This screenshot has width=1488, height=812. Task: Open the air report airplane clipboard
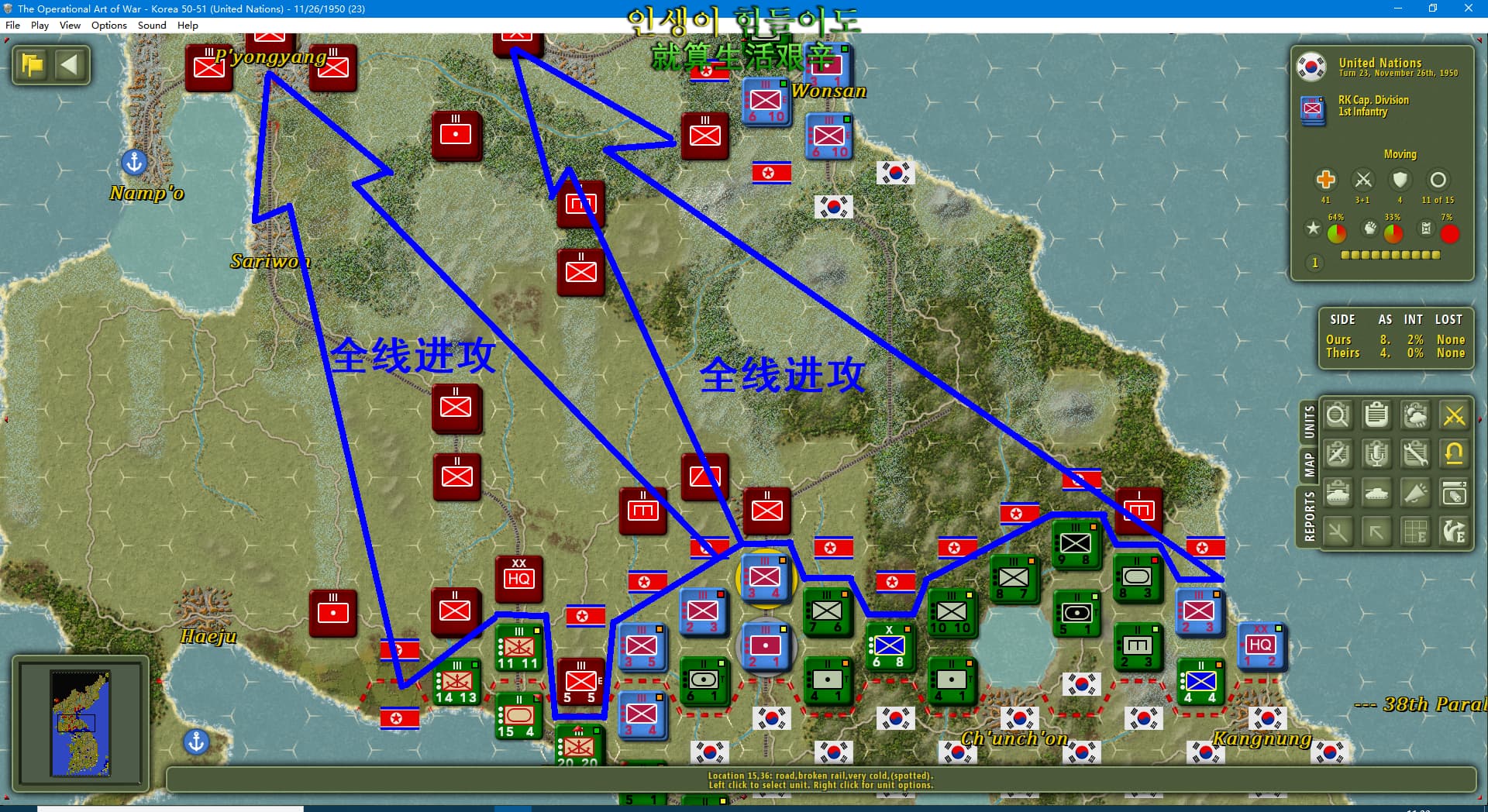pos(1338,454)
